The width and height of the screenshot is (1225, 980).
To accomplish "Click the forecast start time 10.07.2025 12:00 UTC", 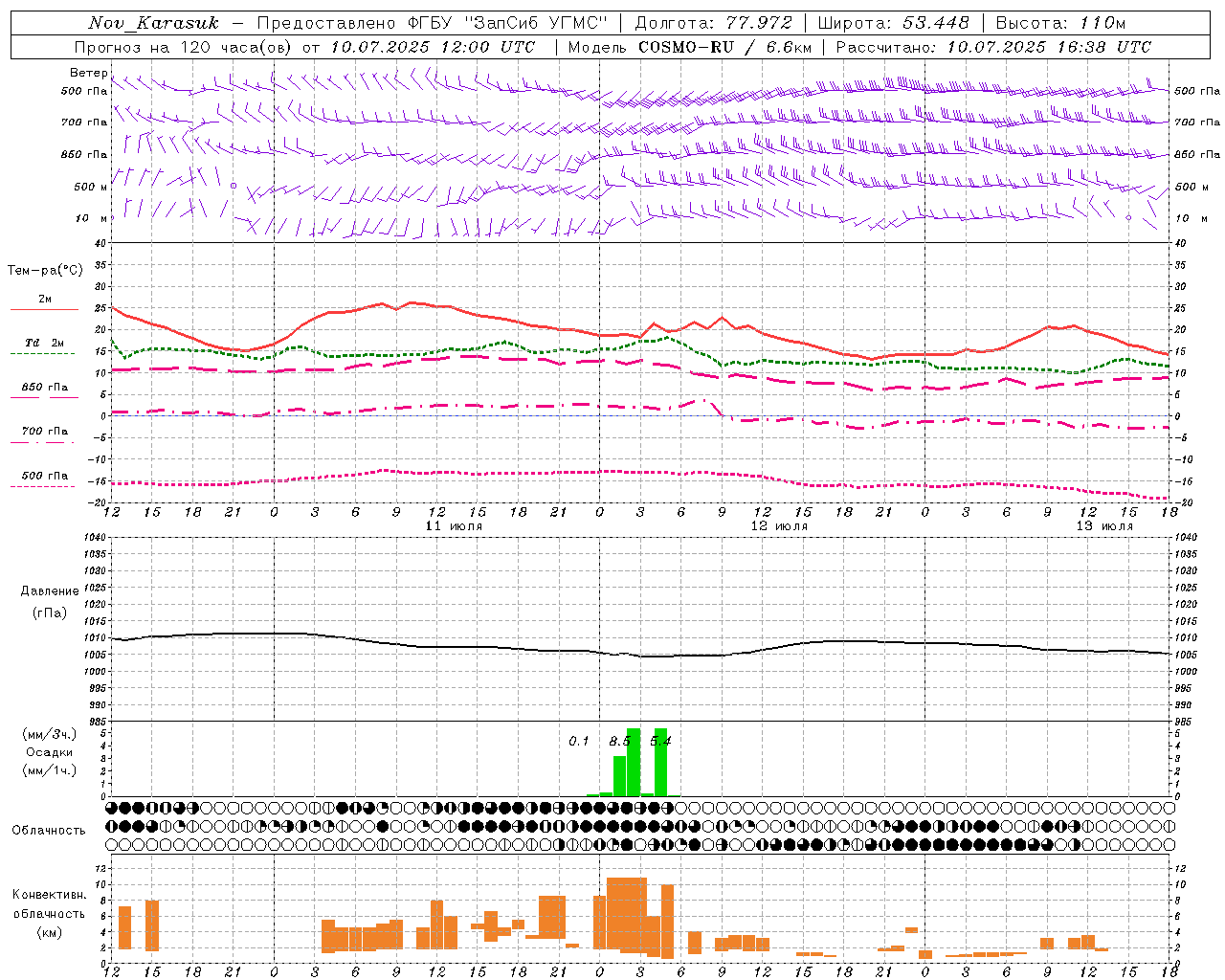I will coord(433,47).
